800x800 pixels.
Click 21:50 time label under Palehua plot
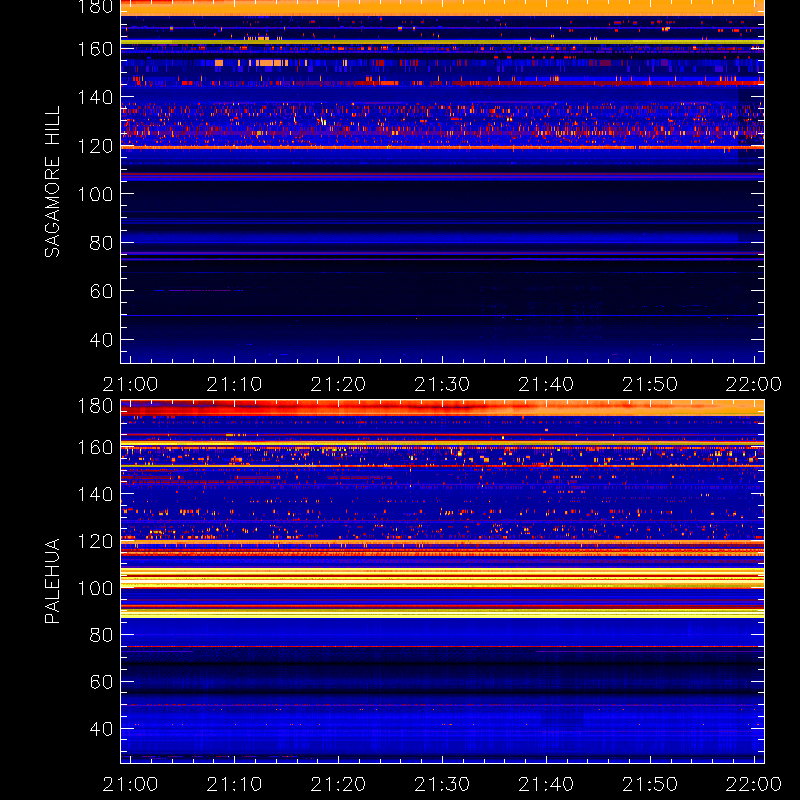click(650, 784)
